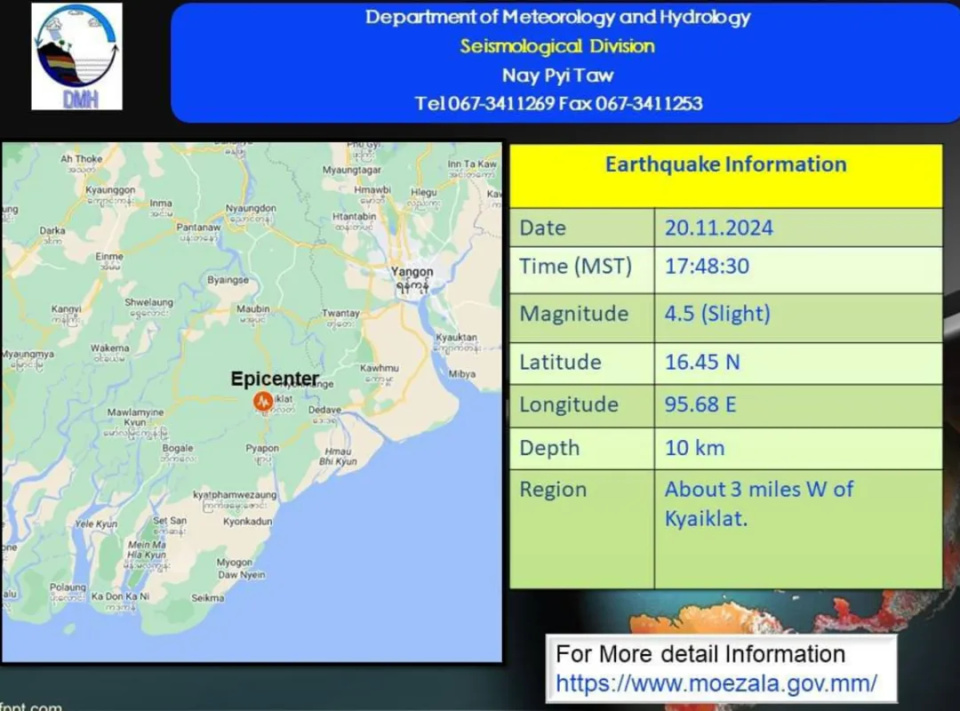This screenshot has height=711, width=960.
Task: Click the Region row label
Action: tap(553, 489)
